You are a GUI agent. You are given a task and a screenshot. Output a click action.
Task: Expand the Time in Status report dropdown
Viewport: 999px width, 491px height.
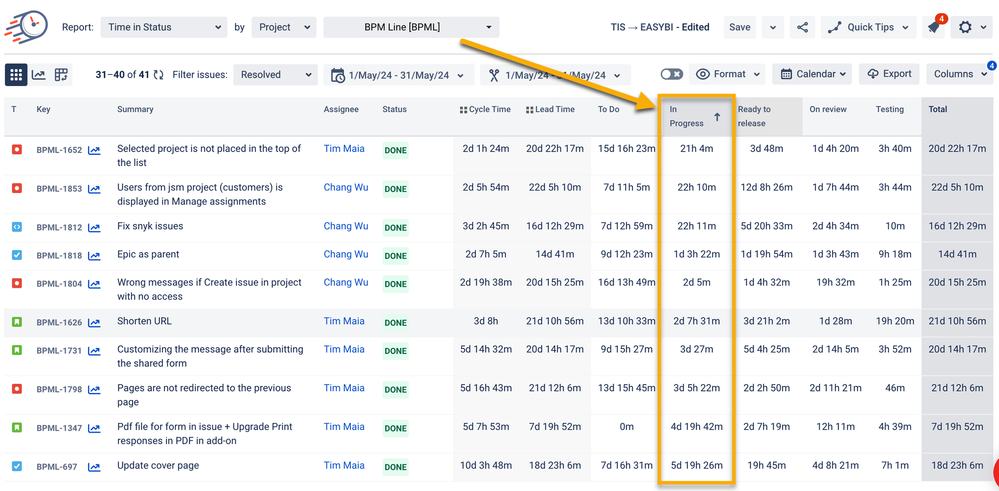(x=163, y=28)
